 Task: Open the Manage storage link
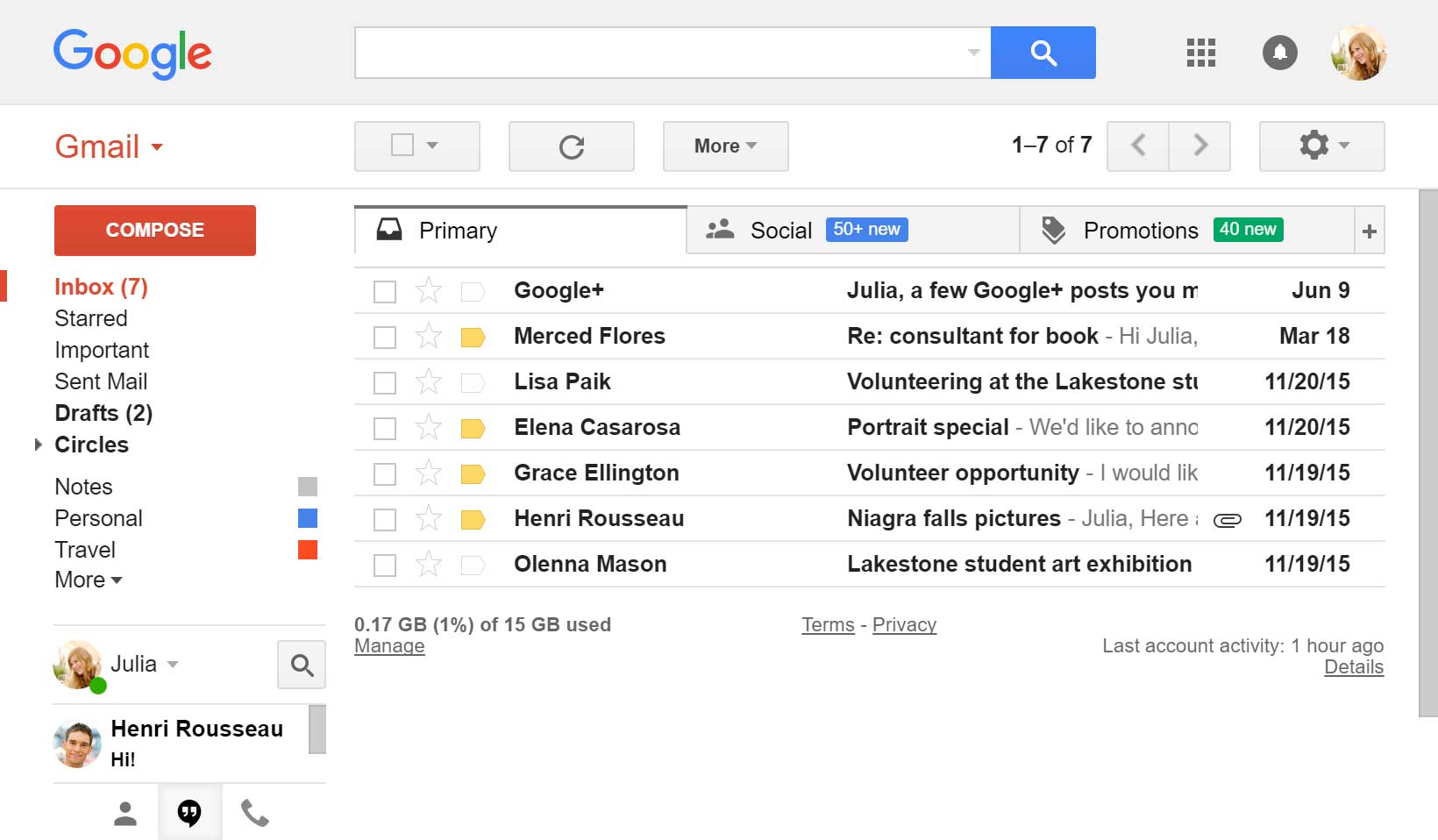pyautogui.click(x=389, y=646)
